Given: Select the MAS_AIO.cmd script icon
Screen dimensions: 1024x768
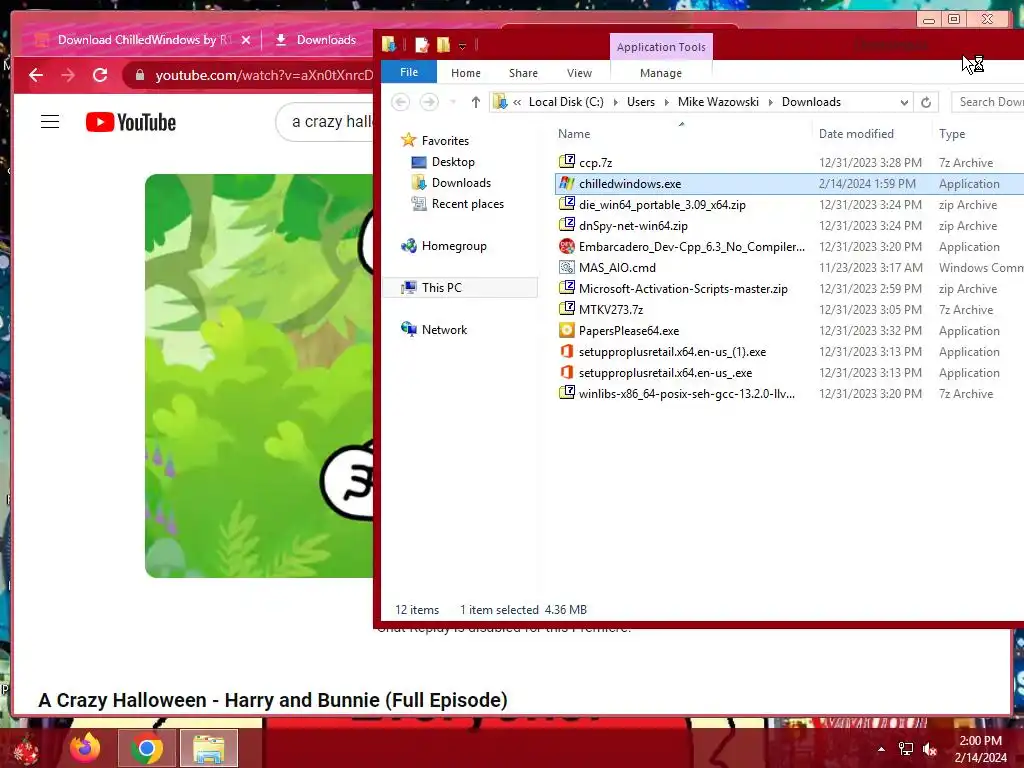Looking at the screenshot, I should pyautogui.click(x=567, y=267).
